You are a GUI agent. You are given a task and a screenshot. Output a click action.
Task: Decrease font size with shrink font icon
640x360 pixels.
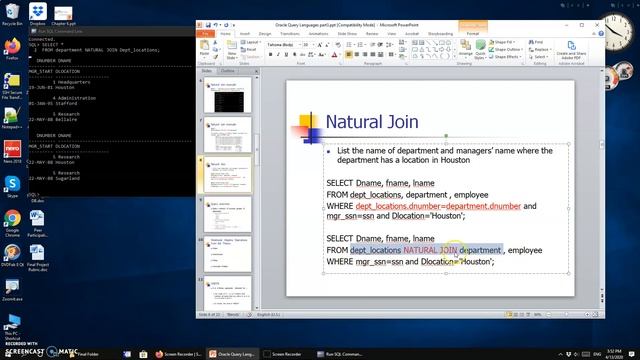327,44
